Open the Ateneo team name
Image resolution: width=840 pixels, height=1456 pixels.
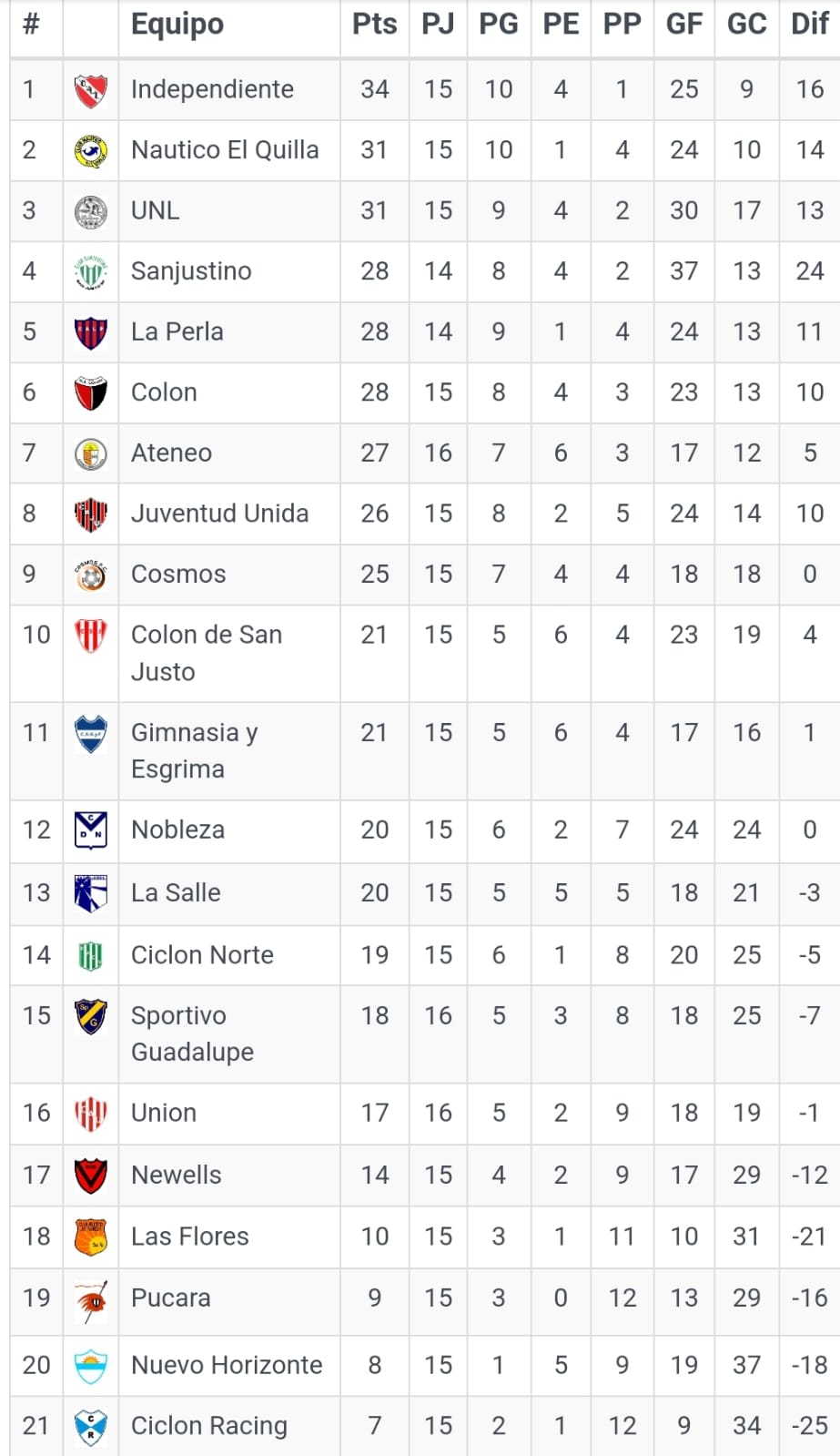click(171, 453)
